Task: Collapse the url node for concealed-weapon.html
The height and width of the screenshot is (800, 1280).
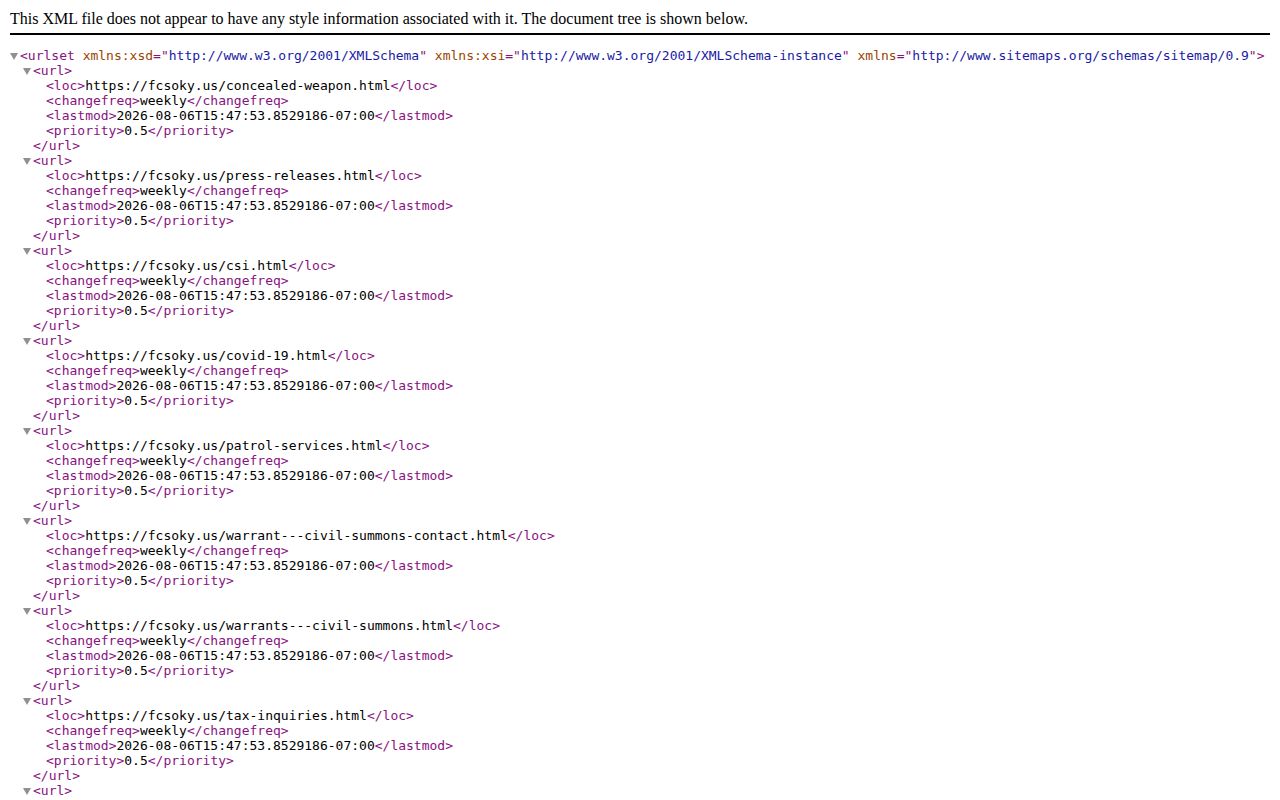Action: 27,71
